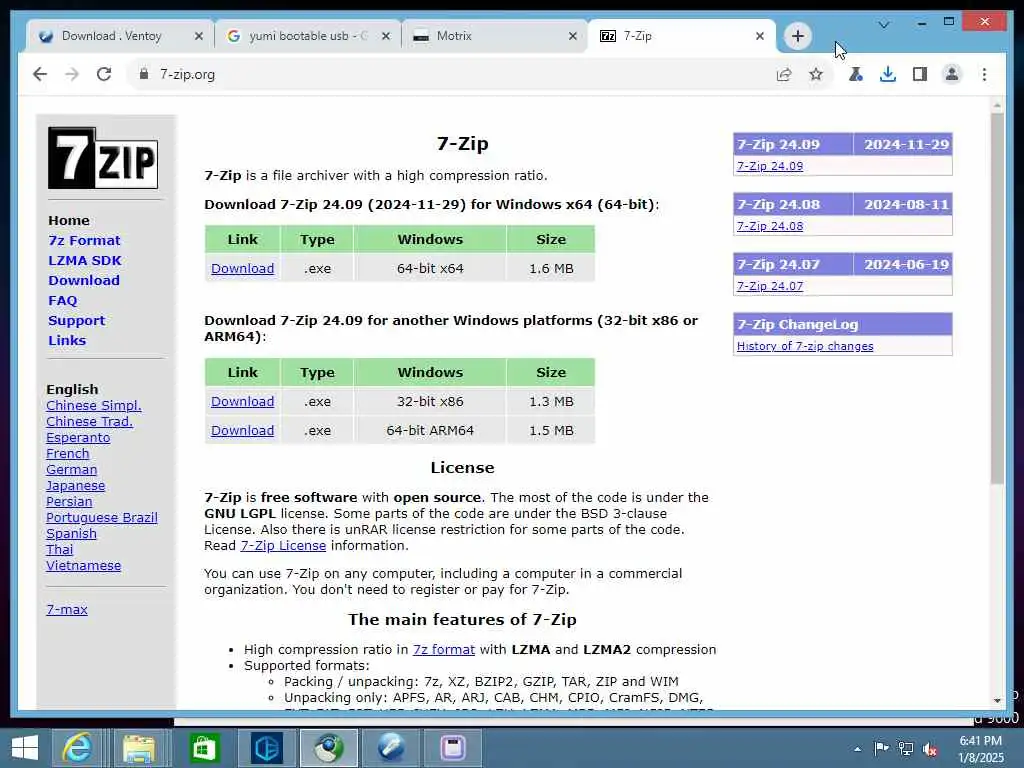This screenshot has width=1024, height=768.
Task: Open the 7-Zip License link
Action: [283, 545]
